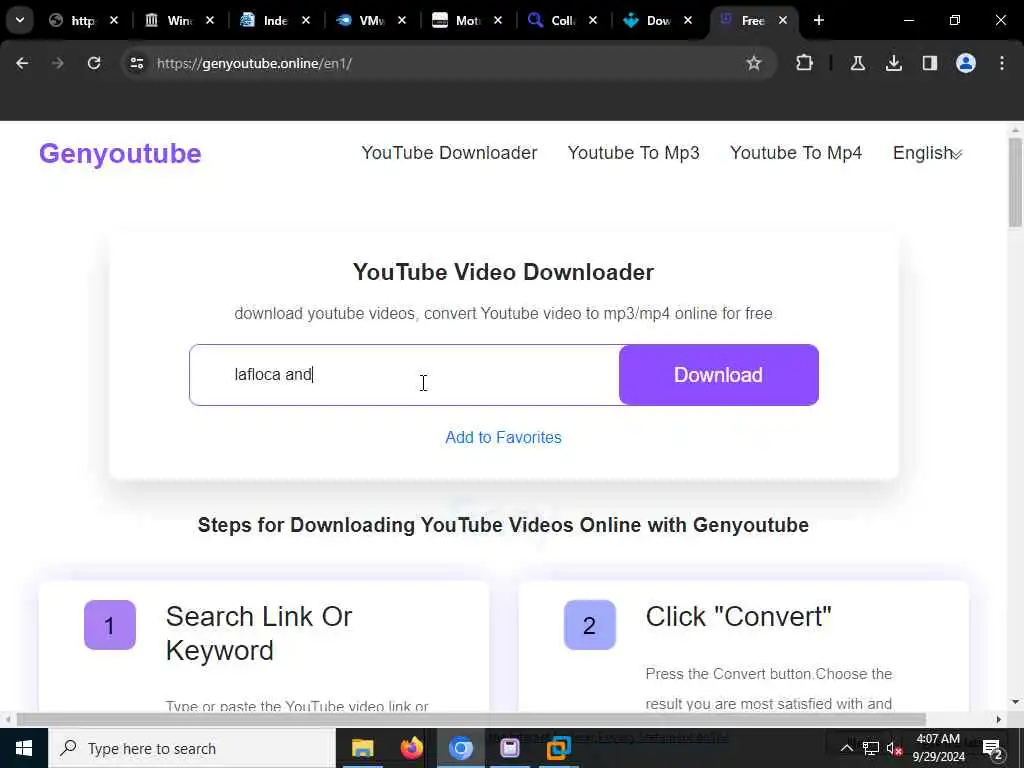Open the Windows Start menu
This screenshot has height=768, width=1024.
(24, 748)
